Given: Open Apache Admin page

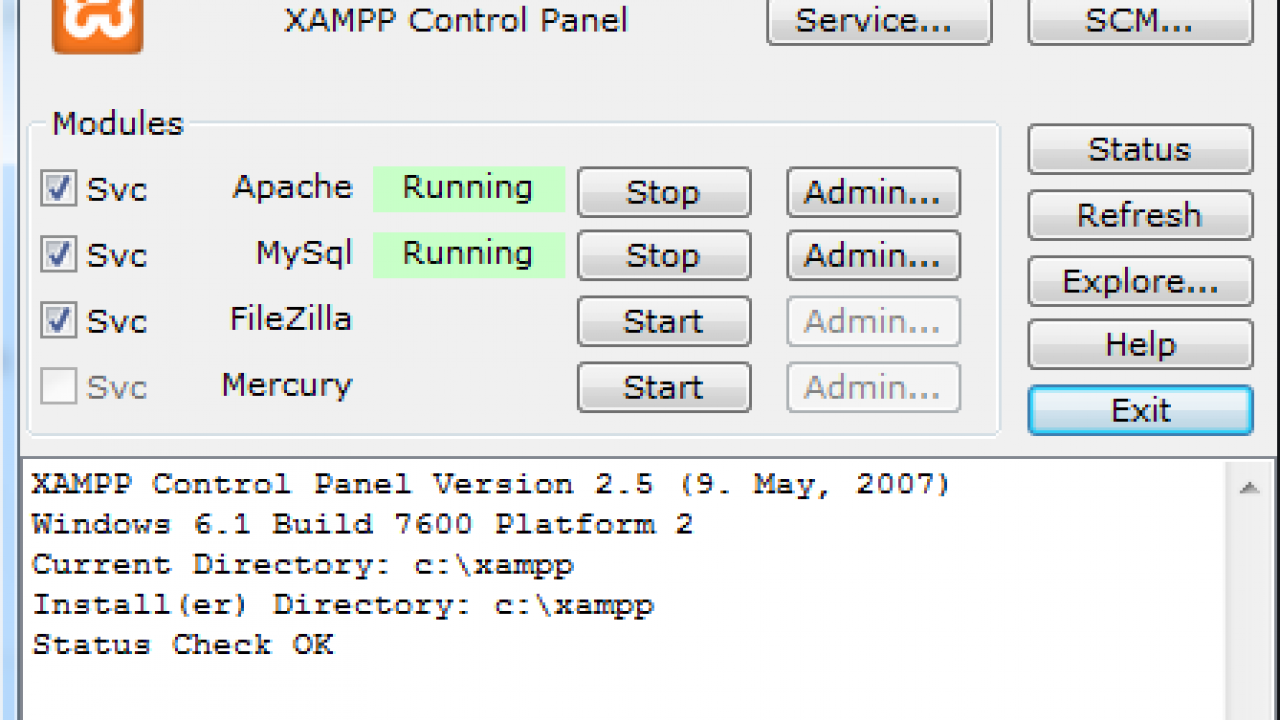Looking at the screenshot, I should tap(873, 192).
